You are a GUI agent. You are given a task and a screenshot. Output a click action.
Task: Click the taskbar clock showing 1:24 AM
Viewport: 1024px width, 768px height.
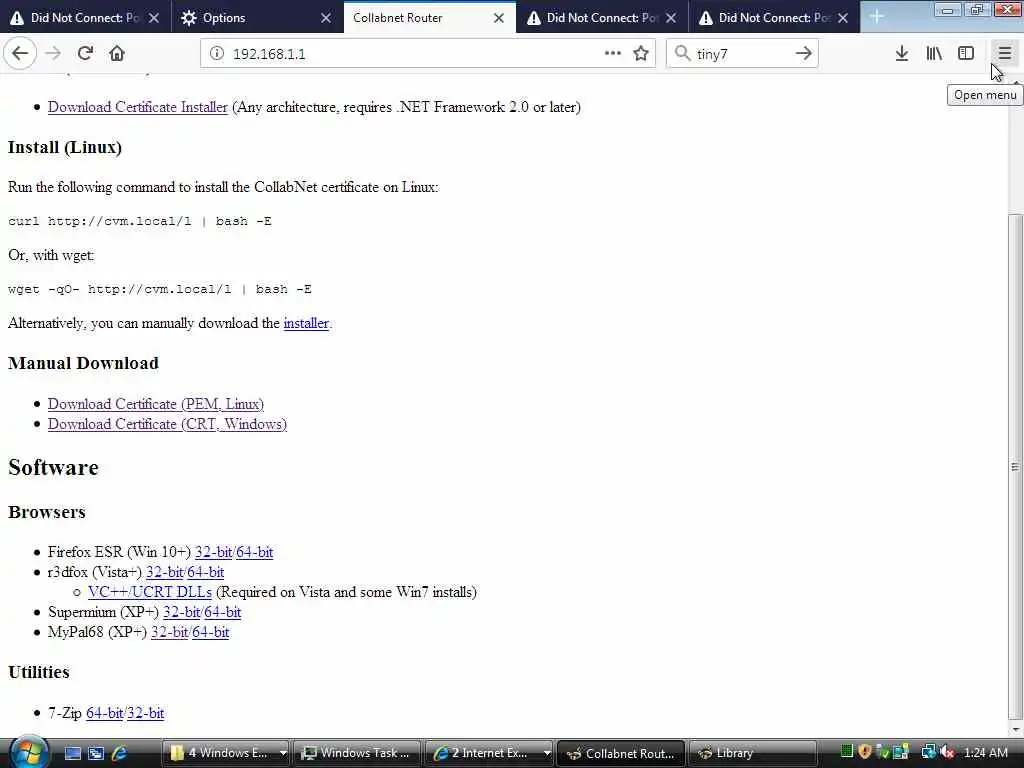click(x=985, y=753)
